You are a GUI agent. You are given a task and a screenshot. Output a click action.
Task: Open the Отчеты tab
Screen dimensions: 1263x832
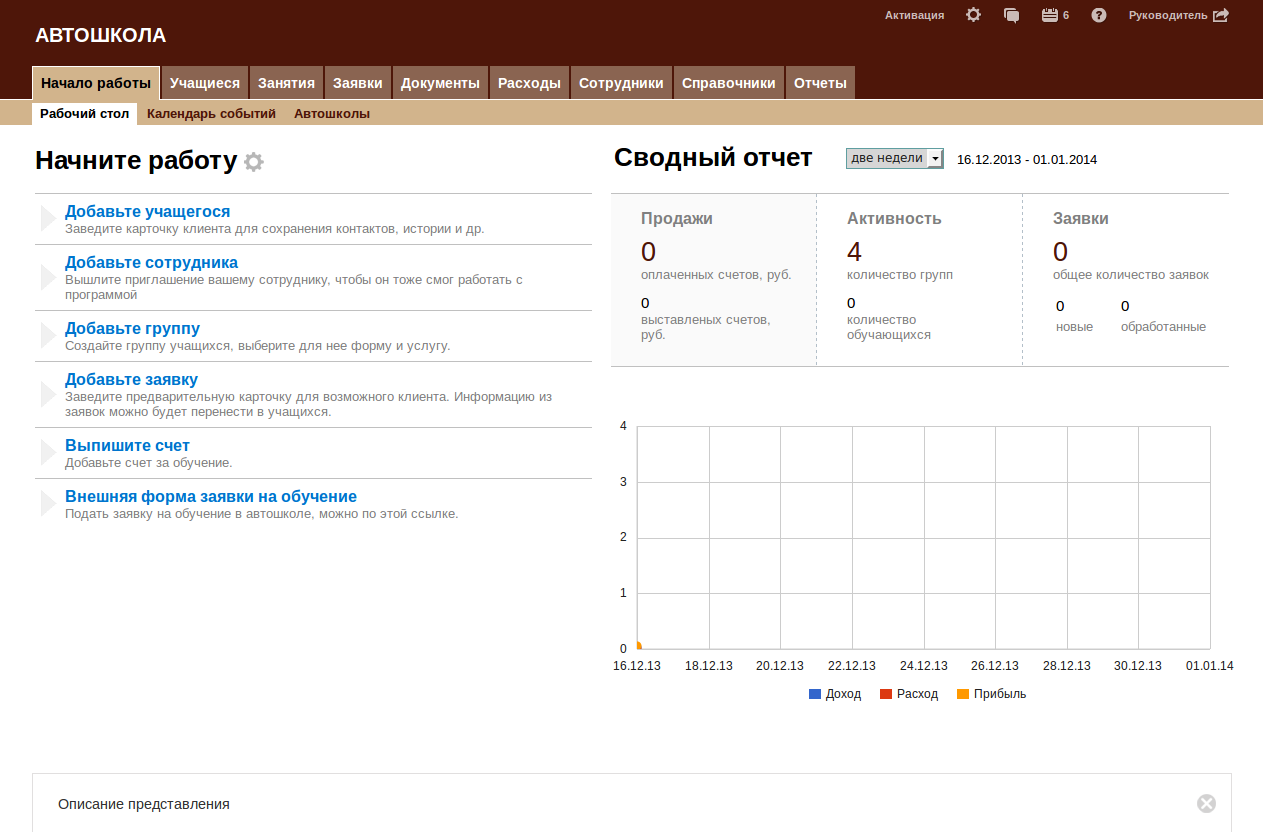click(x=820, y=83)
